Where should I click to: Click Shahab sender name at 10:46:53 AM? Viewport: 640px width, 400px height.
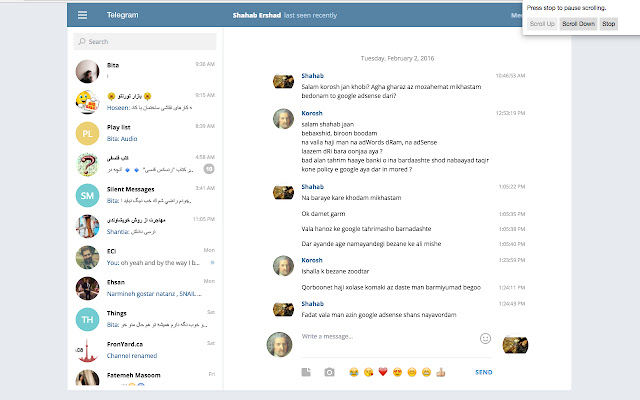click(312, 76)
